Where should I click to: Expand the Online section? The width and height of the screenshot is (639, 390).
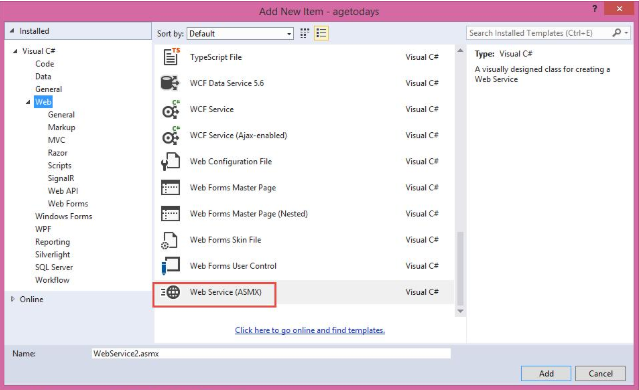13,299
